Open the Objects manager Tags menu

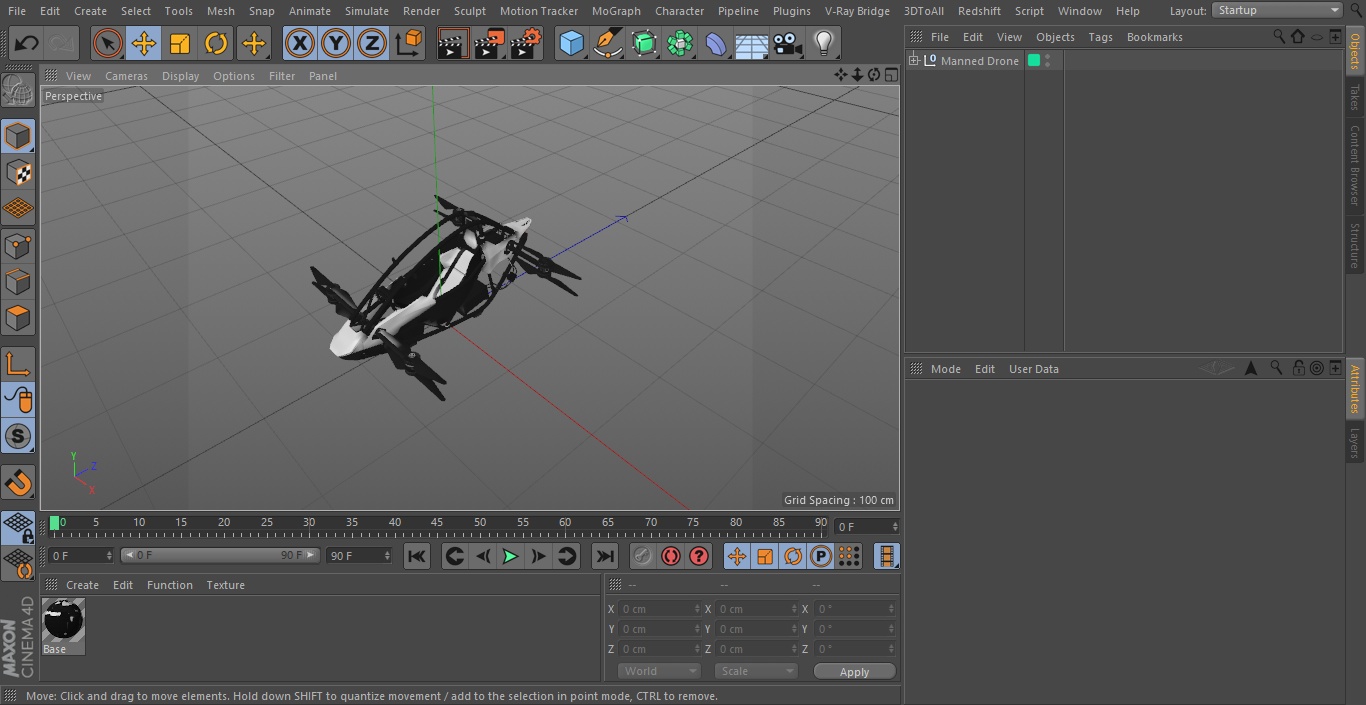[x=1100, y=37]
